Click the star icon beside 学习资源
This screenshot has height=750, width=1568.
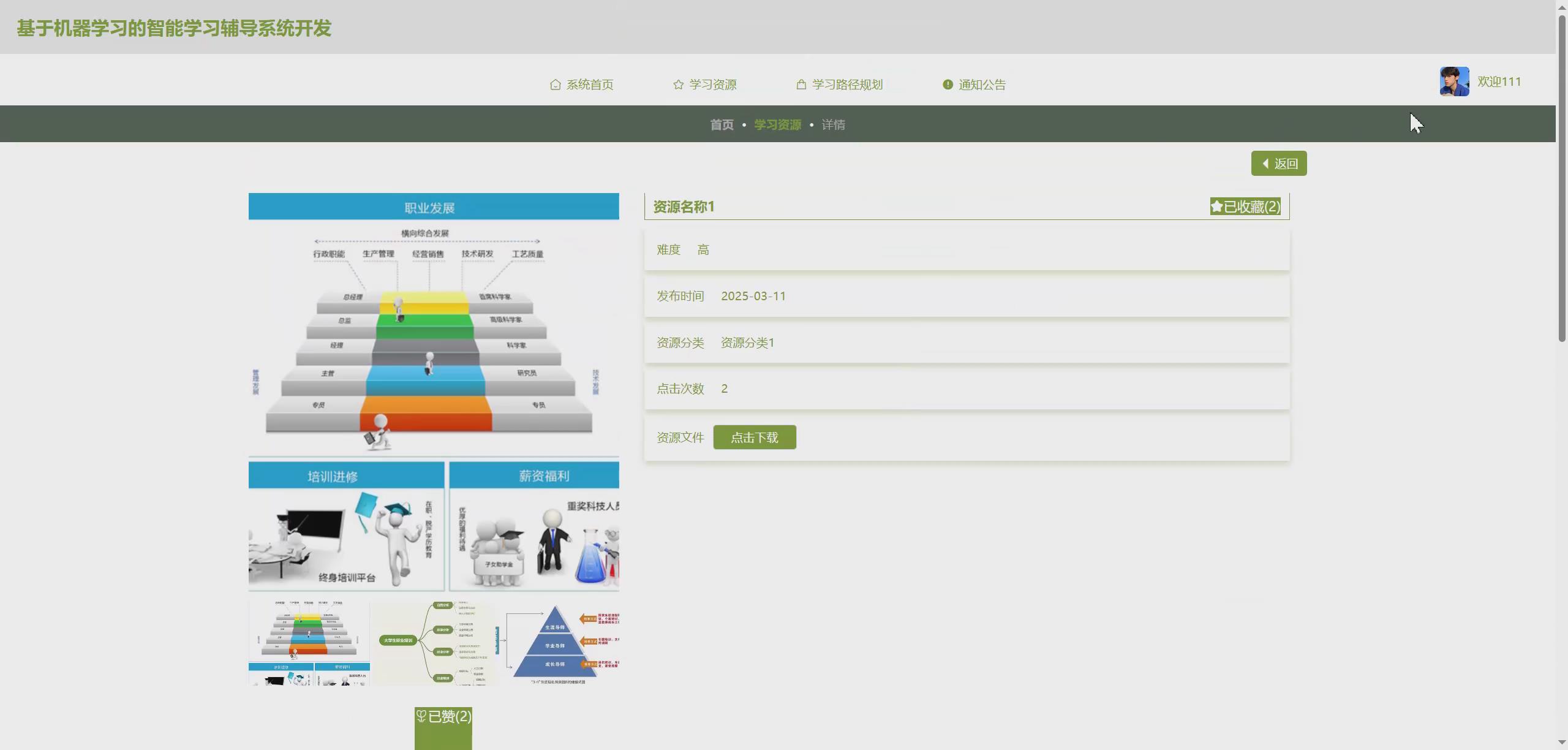coord(678,85)
